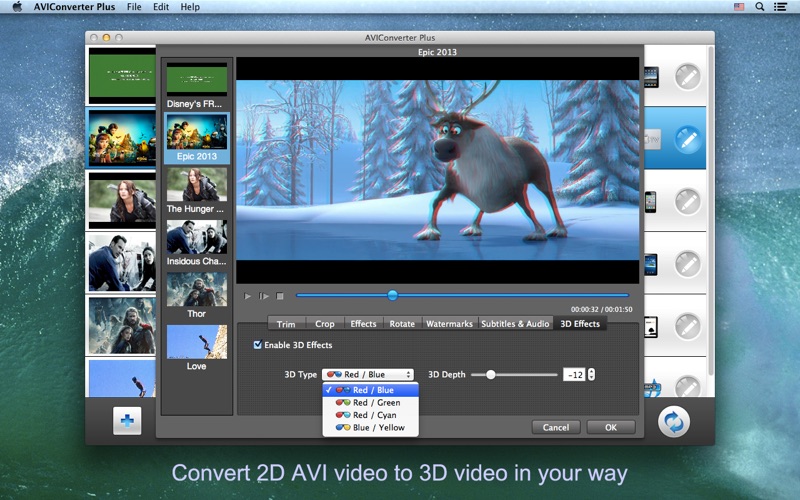Click the edit pencil icon in first row
Screen dimensions: 800x500
[687, 77]
